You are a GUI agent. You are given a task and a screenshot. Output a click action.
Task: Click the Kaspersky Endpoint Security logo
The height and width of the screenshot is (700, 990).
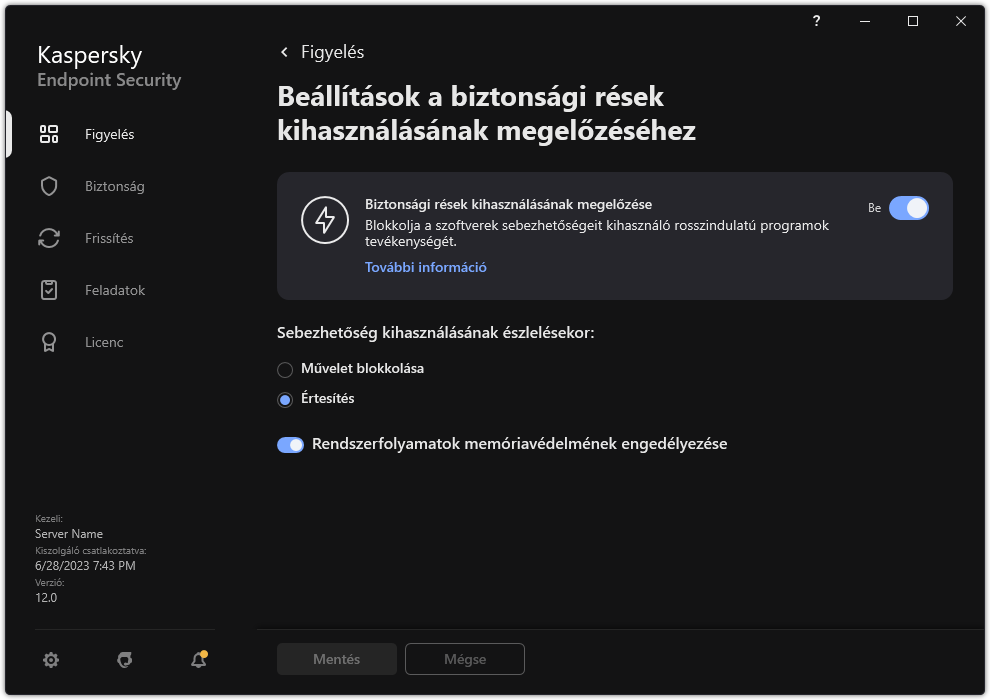pos(108,65)
